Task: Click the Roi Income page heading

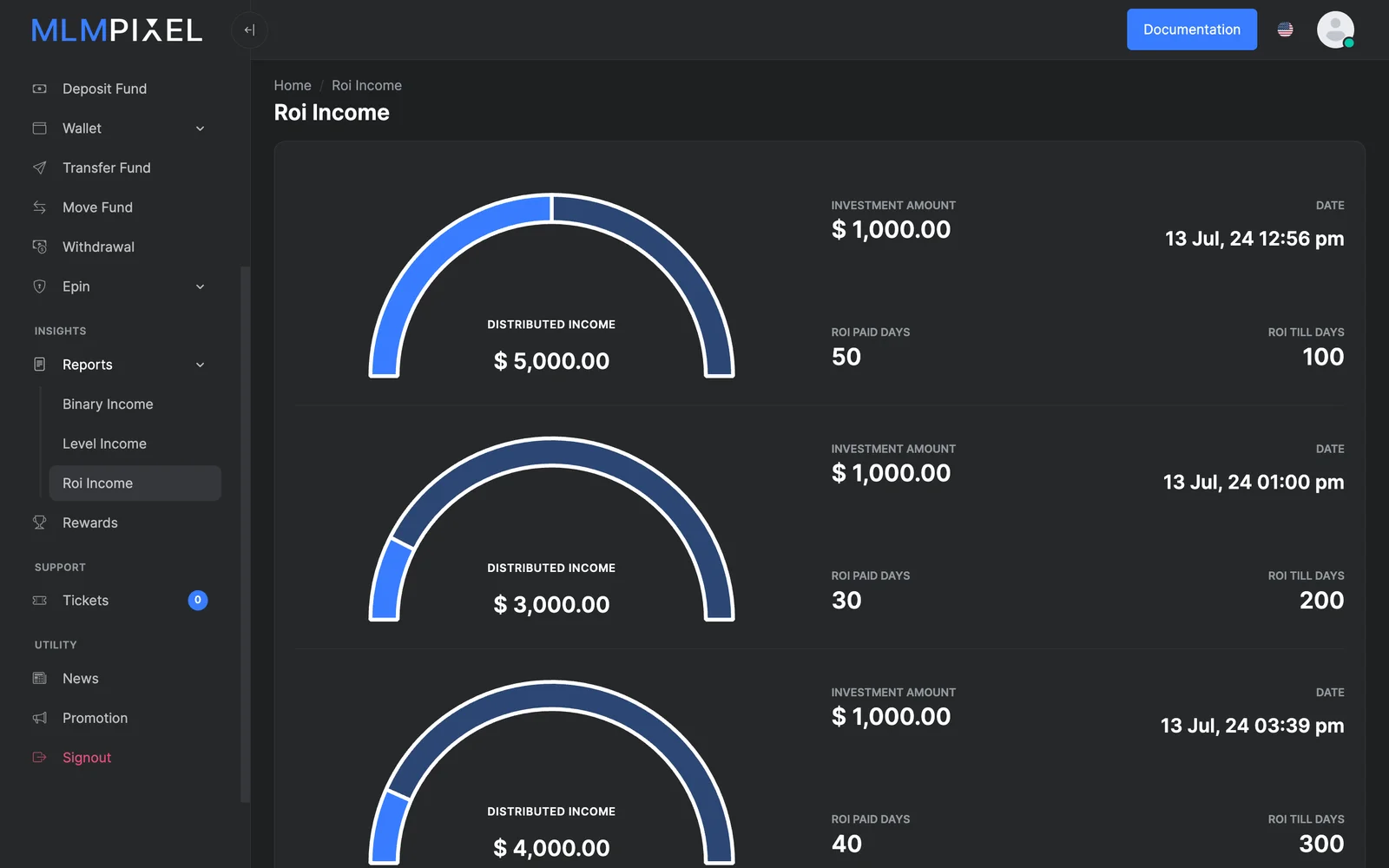Action: pos(332,113)
